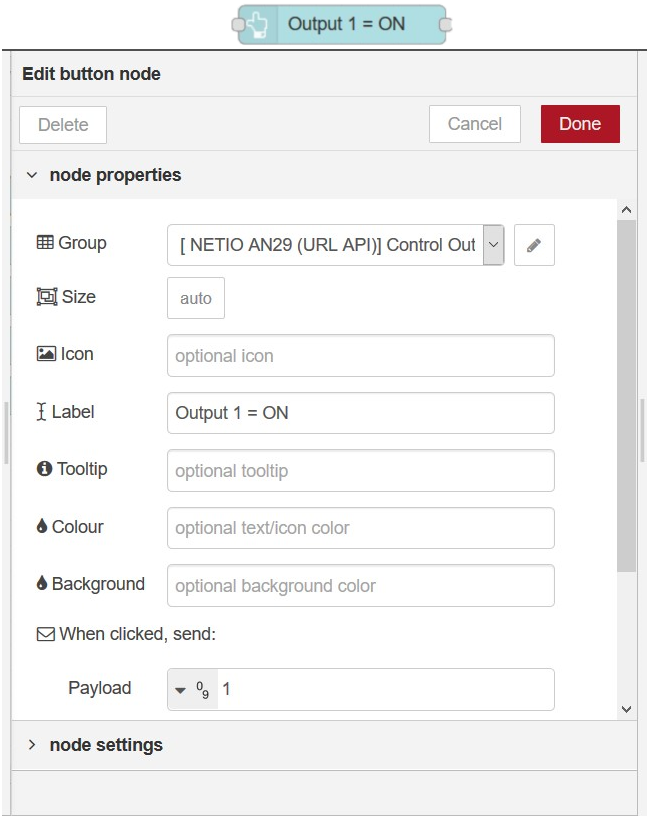Image resolution: width=649 pixels, height=816 pixels.
Task: Click the Label field with Output 1 = ON
Action: [361, 413]
